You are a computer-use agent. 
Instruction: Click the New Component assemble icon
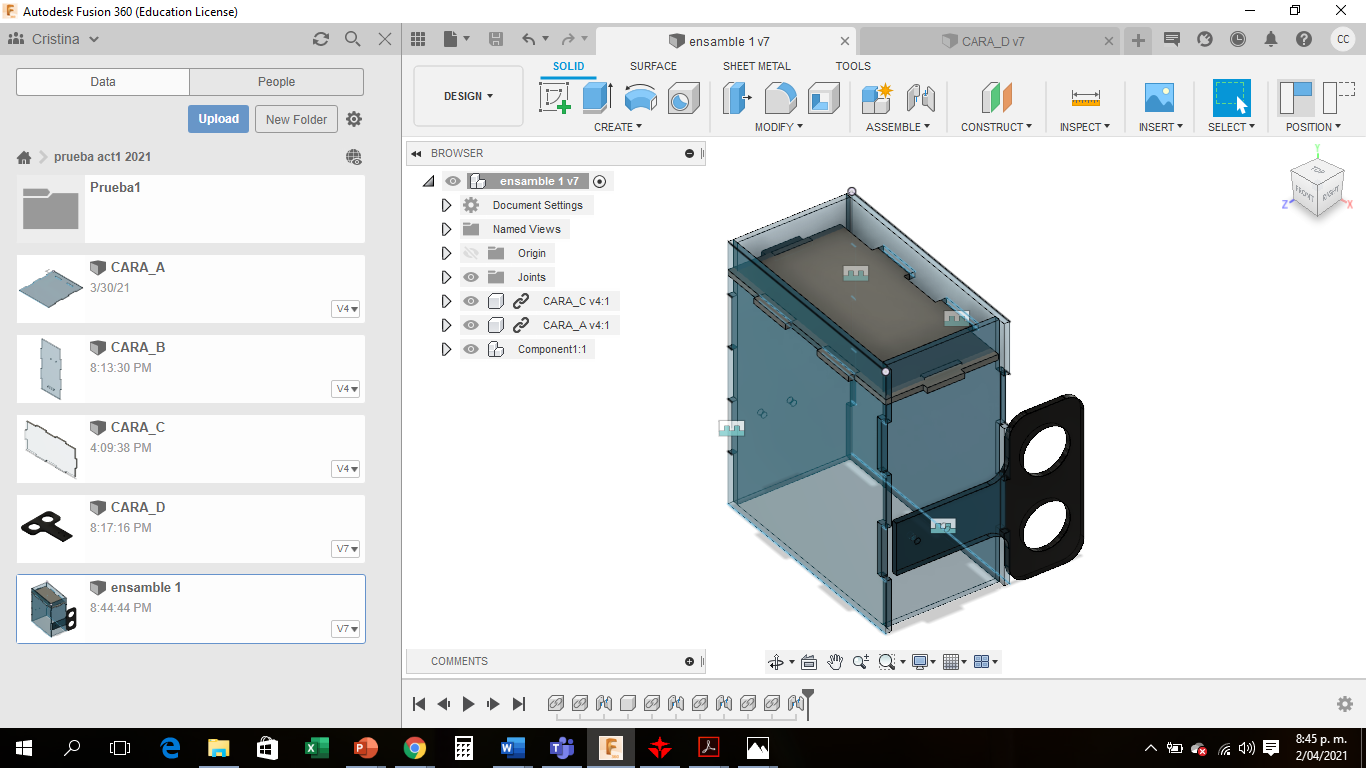point(876,98)
